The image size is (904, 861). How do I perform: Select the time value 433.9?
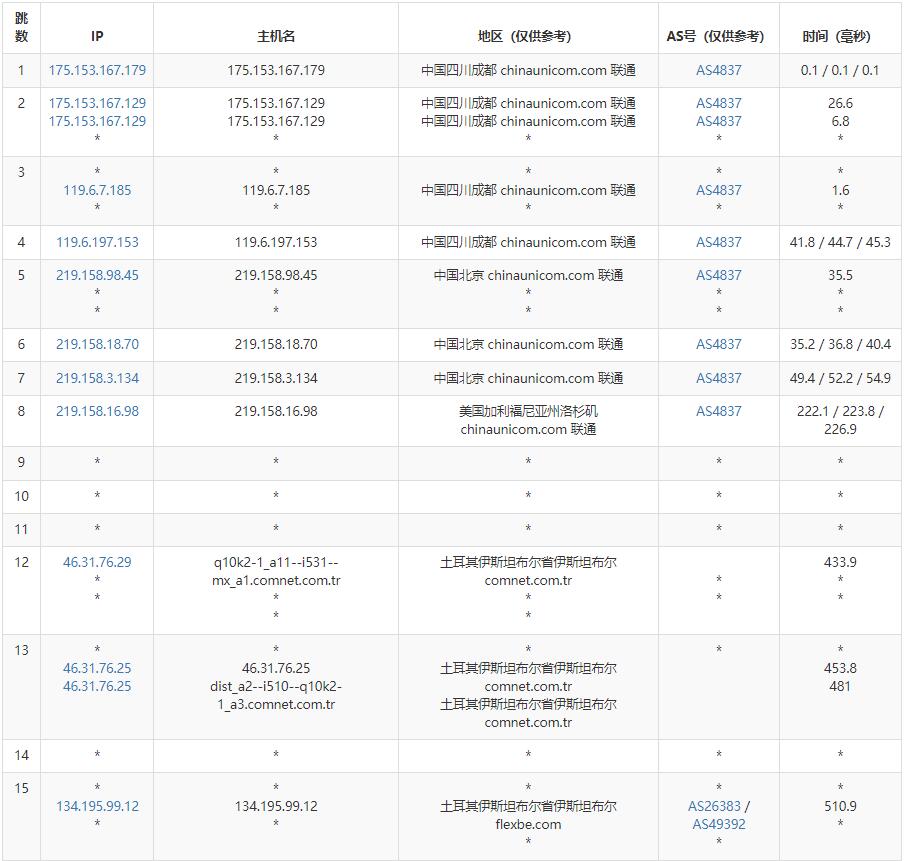click(840, 562)
